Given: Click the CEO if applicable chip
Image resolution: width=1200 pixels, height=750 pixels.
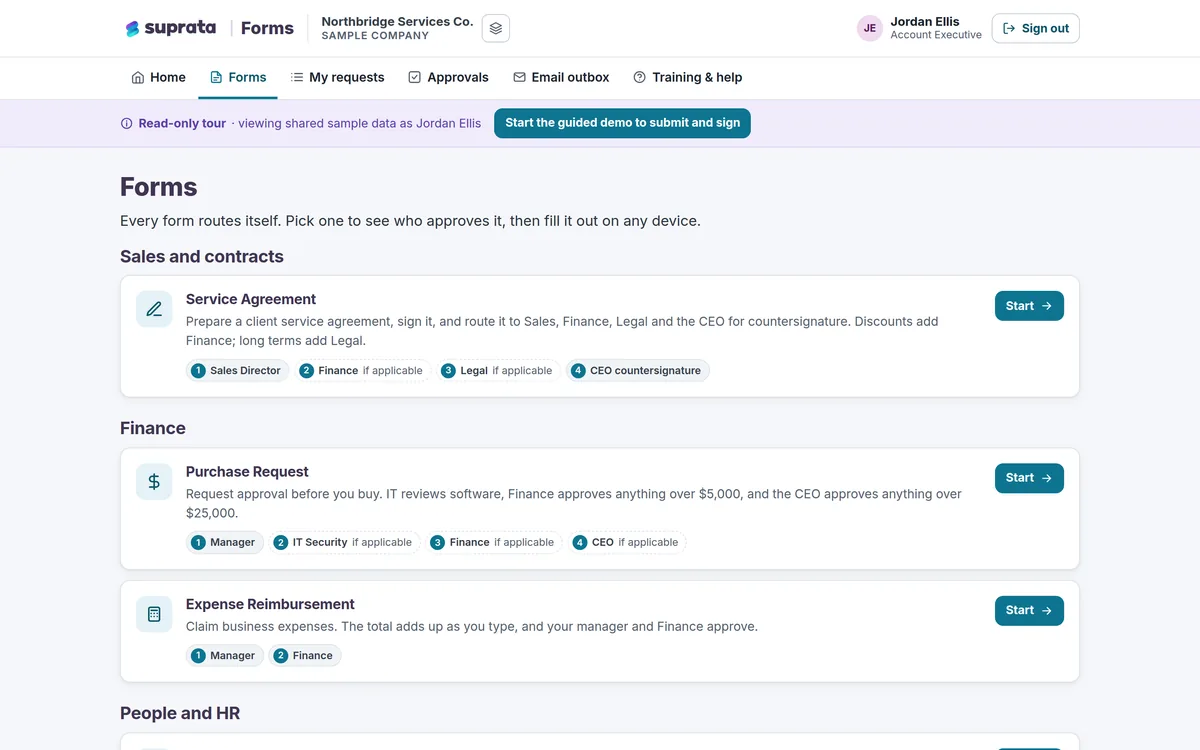Looking at the screenshot, I should (626, 542).
